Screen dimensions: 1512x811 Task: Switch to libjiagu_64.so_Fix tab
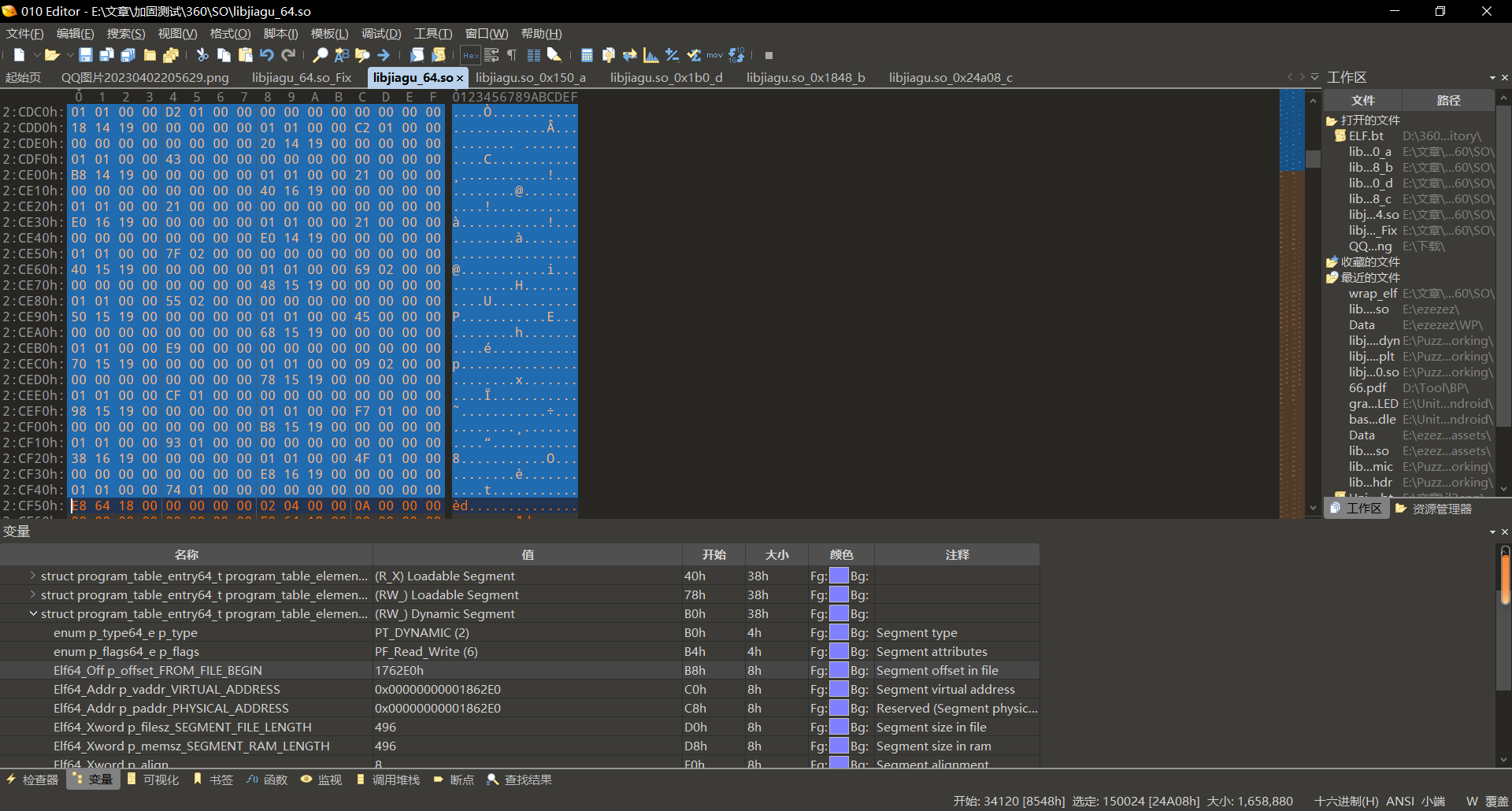tap(302, 78)
